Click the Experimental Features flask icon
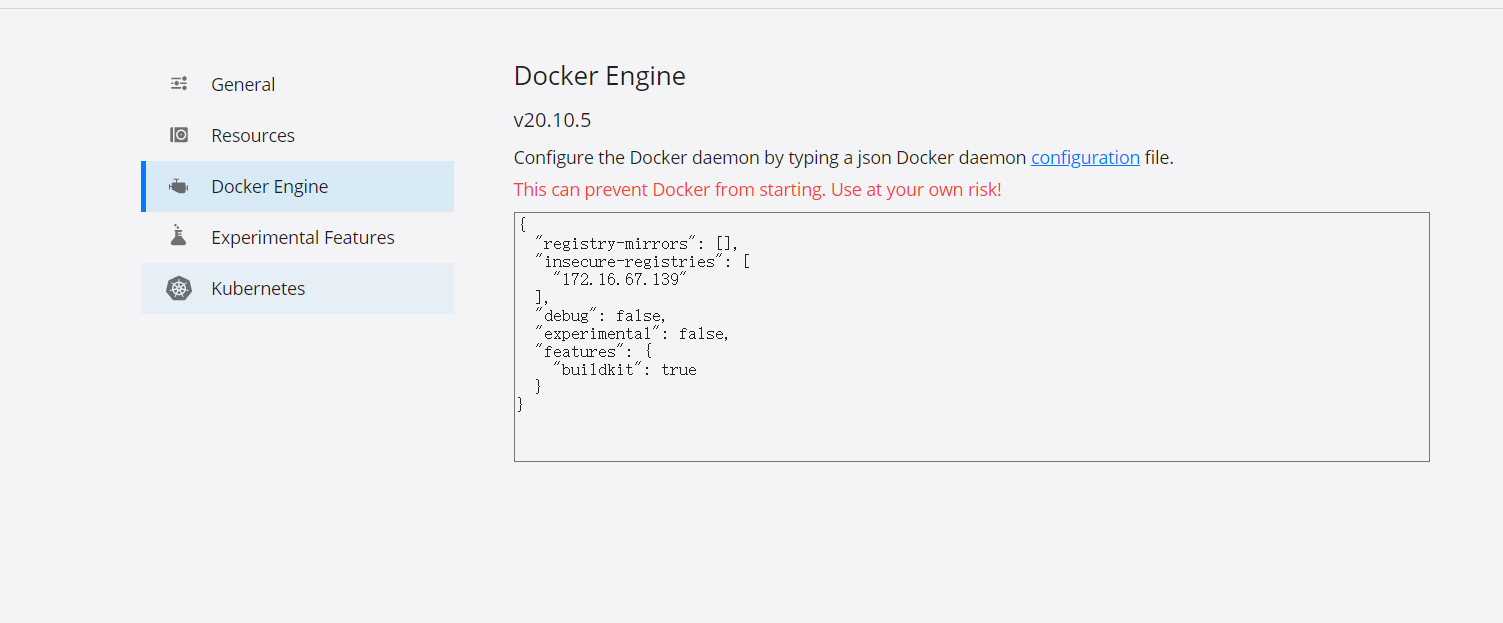The image size is (1503, 623). 179,236
